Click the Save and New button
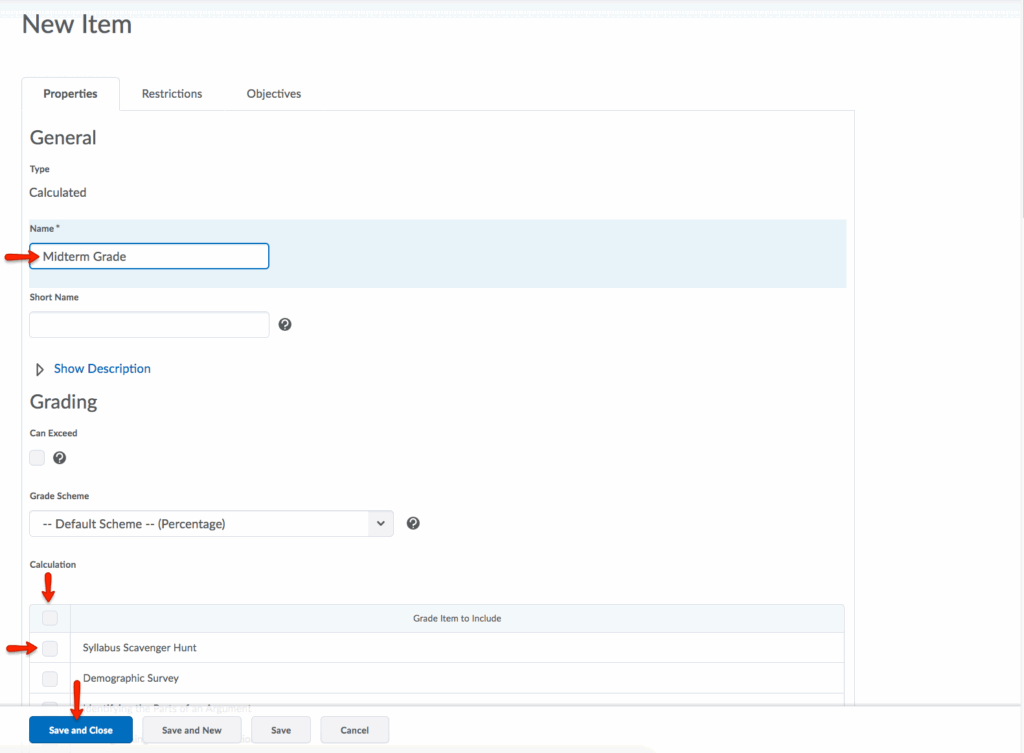The height and width of the screenshot is (753, 1024). coord(192,730)
